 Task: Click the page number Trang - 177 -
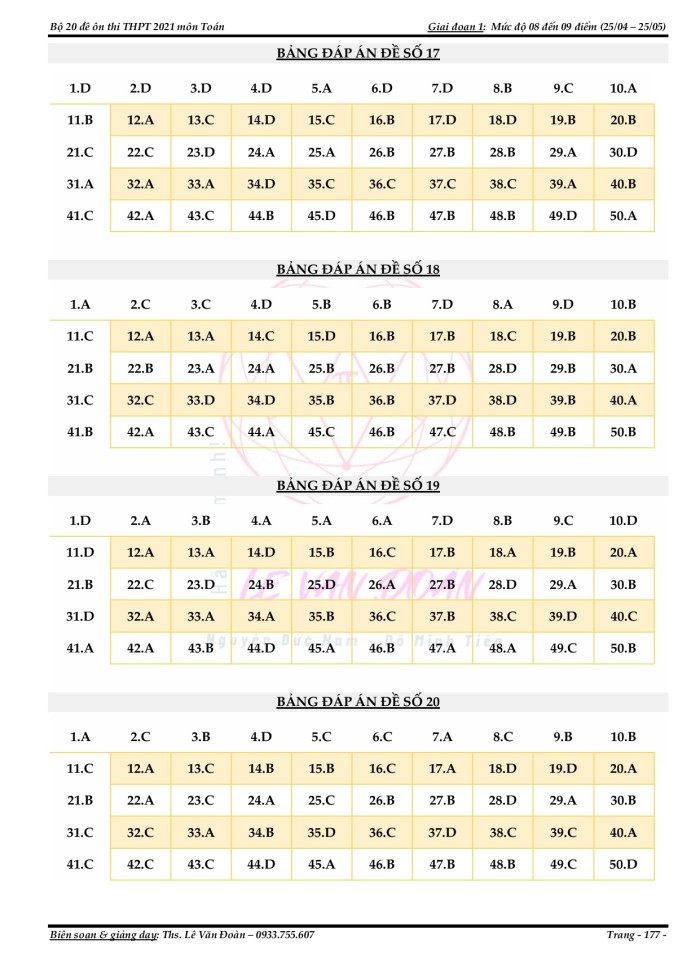[x=636, y=934]
